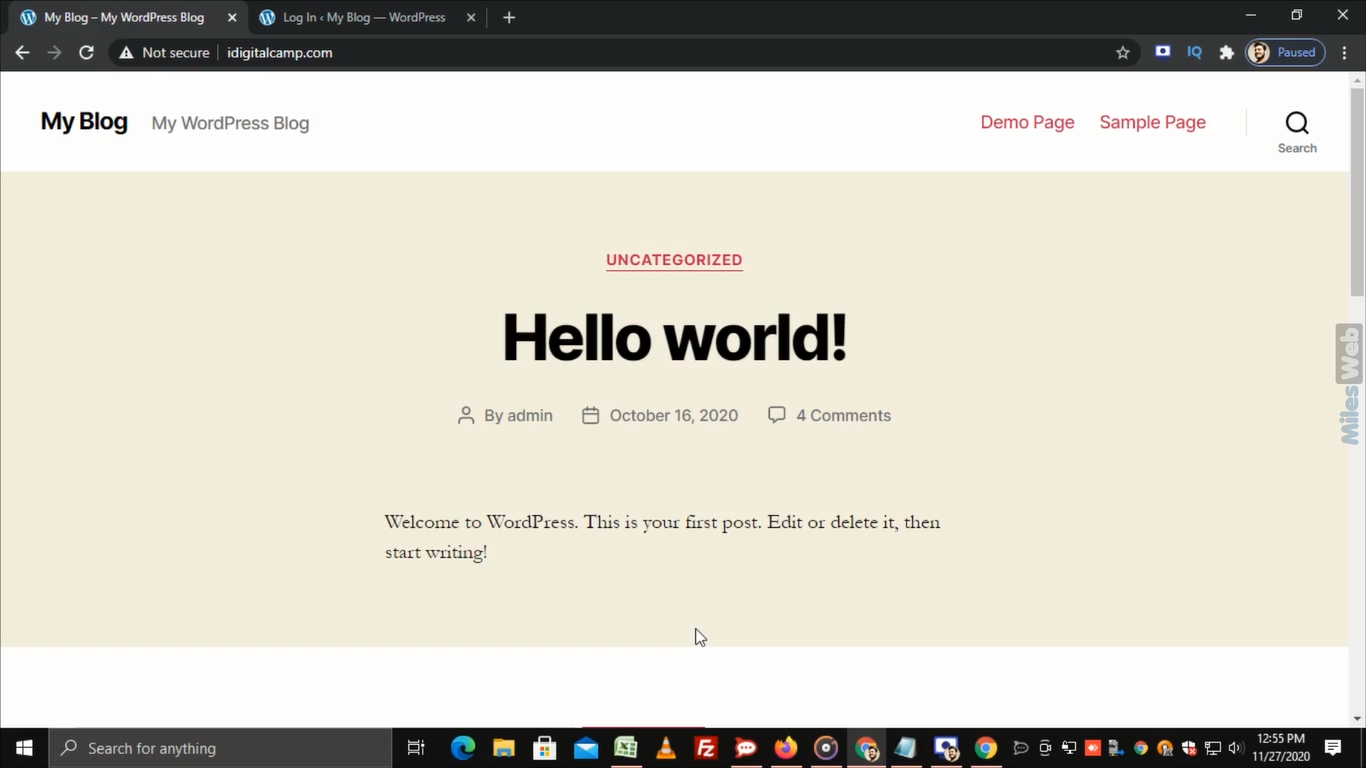Close the My Blog tab
1366x768 pixels.
(x=232, y=17)
